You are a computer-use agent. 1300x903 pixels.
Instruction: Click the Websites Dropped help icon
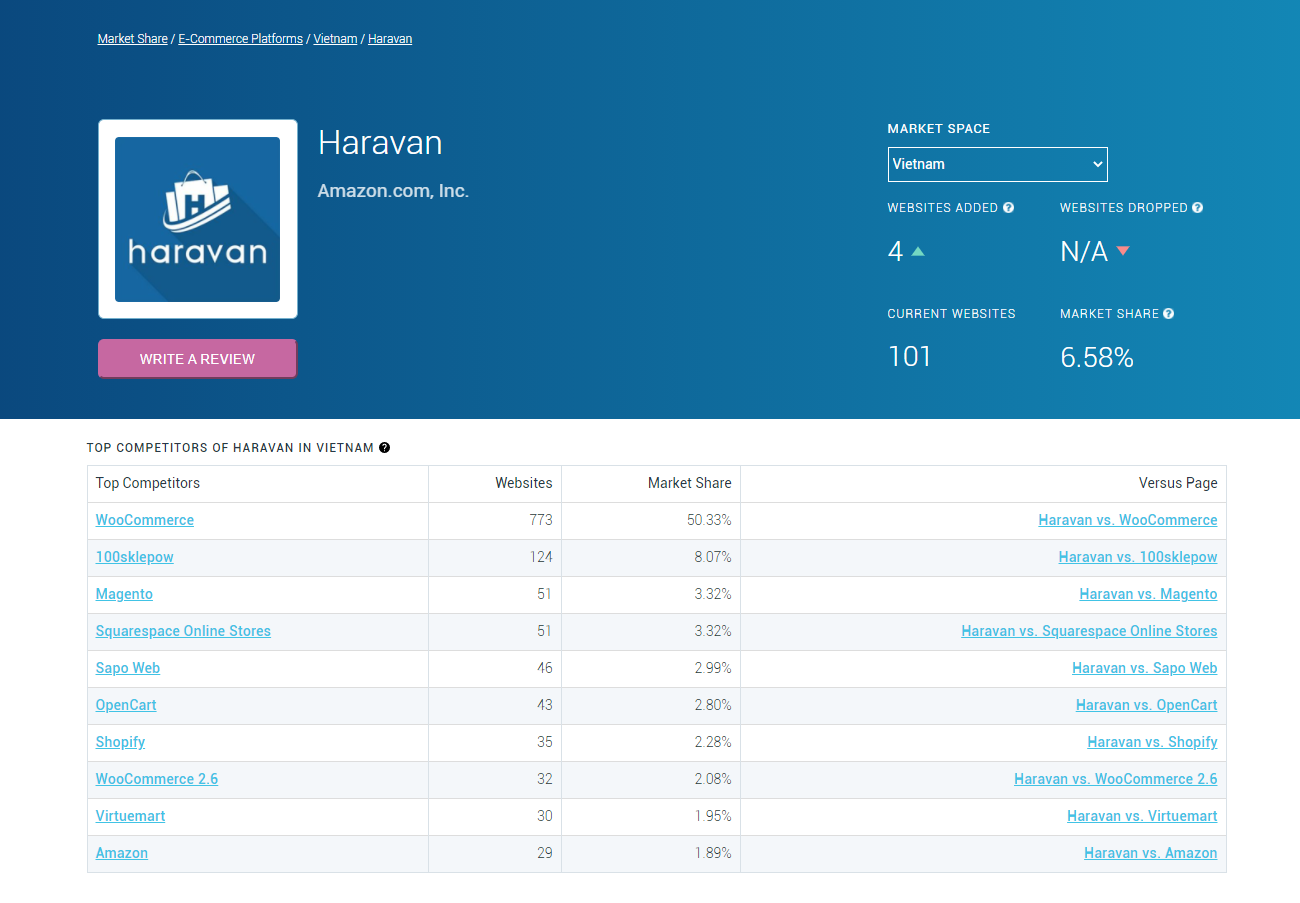[1197, 208]
